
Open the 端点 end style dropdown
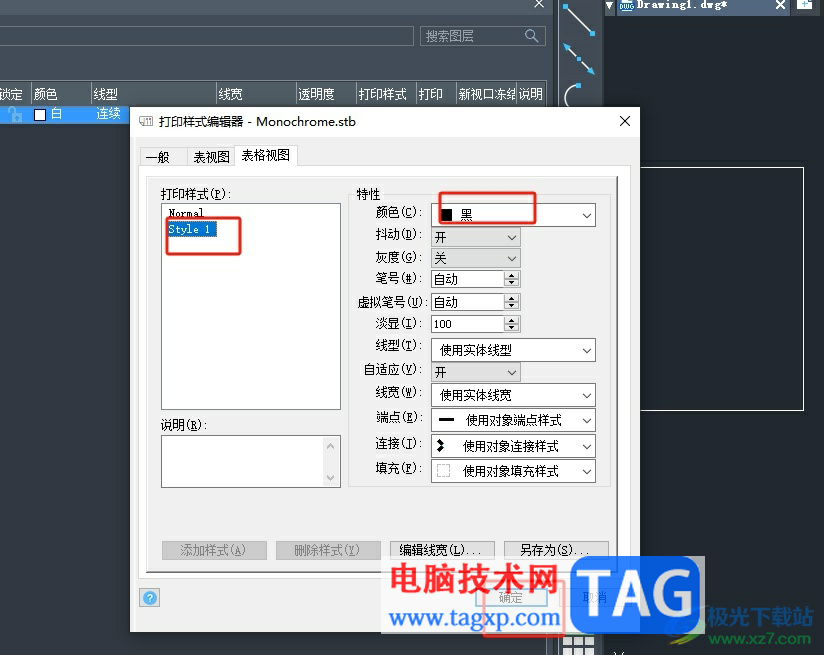click(513, 421)
